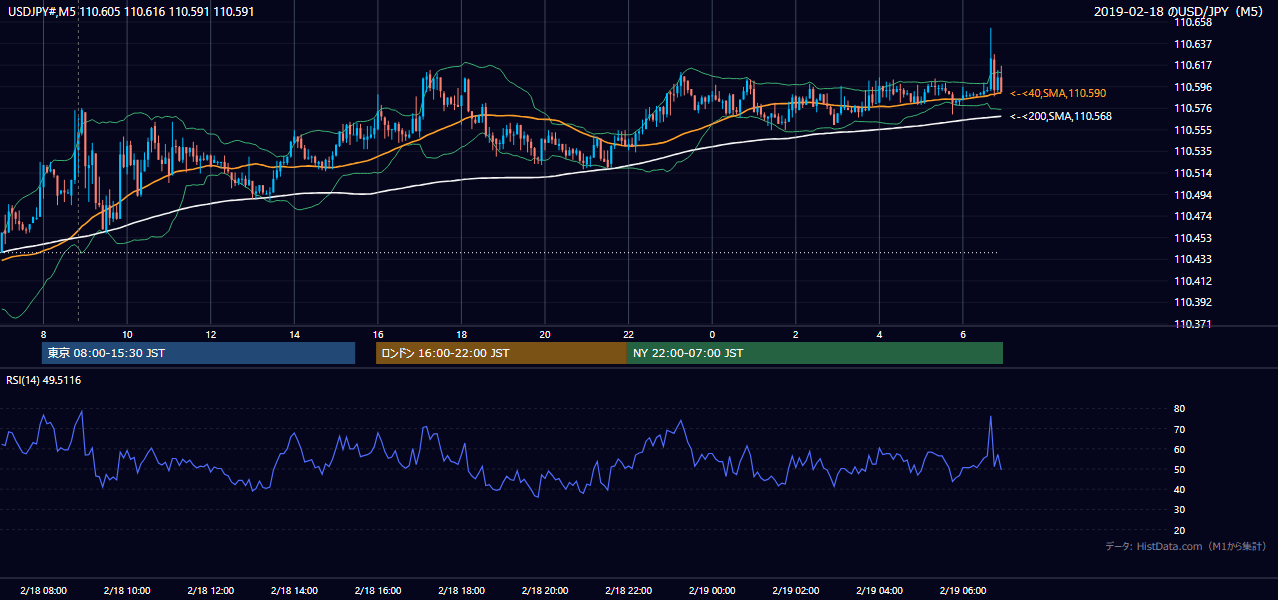Select the 東京 08:00-15:30 JST session bar

198,353
